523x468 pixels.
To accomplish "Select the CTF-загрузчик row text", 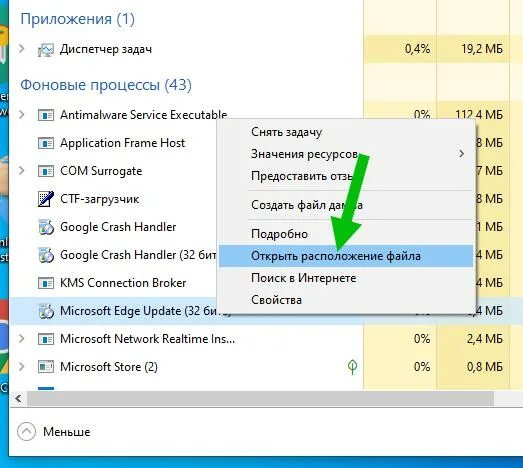I will pos(99,199).
